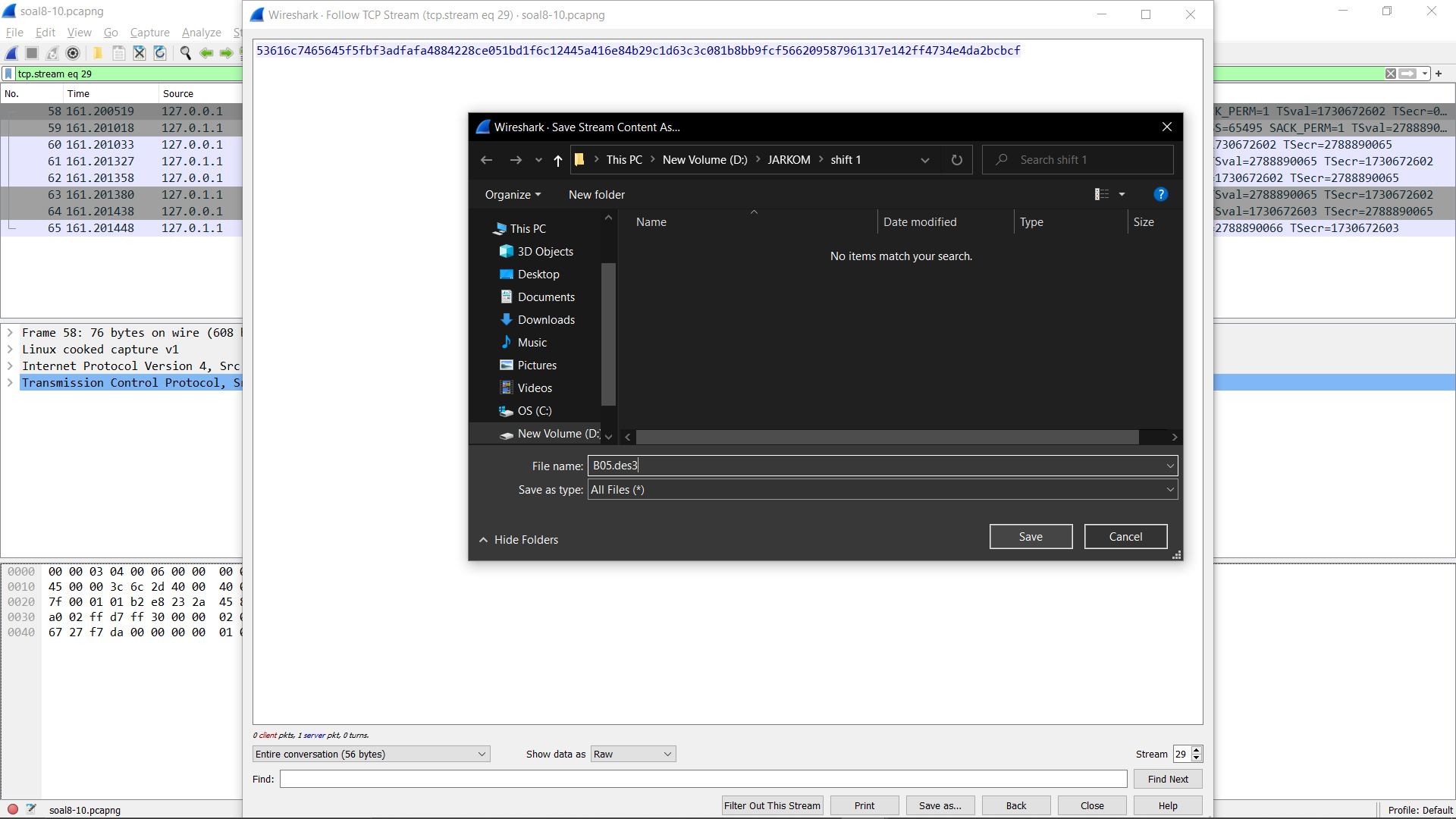This screenshot has width=1456, height=819.
Task: Navigate up one folder level
Action: click(x=558, y=160)
